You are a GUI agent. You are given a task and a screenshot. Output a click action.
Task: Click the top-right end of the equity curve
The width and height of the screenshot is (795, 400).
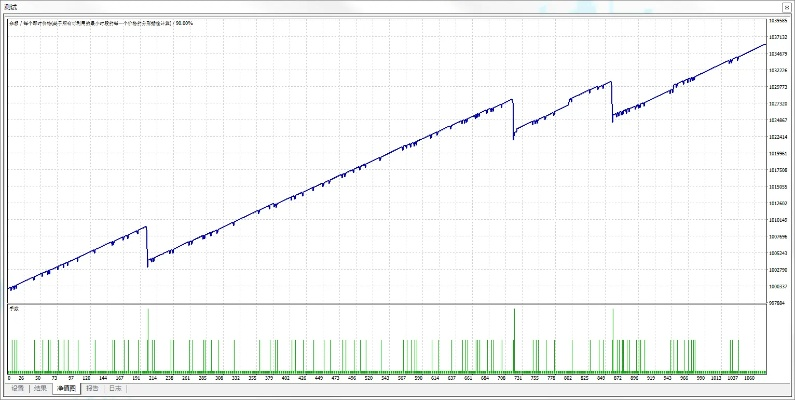click(765, 45)
